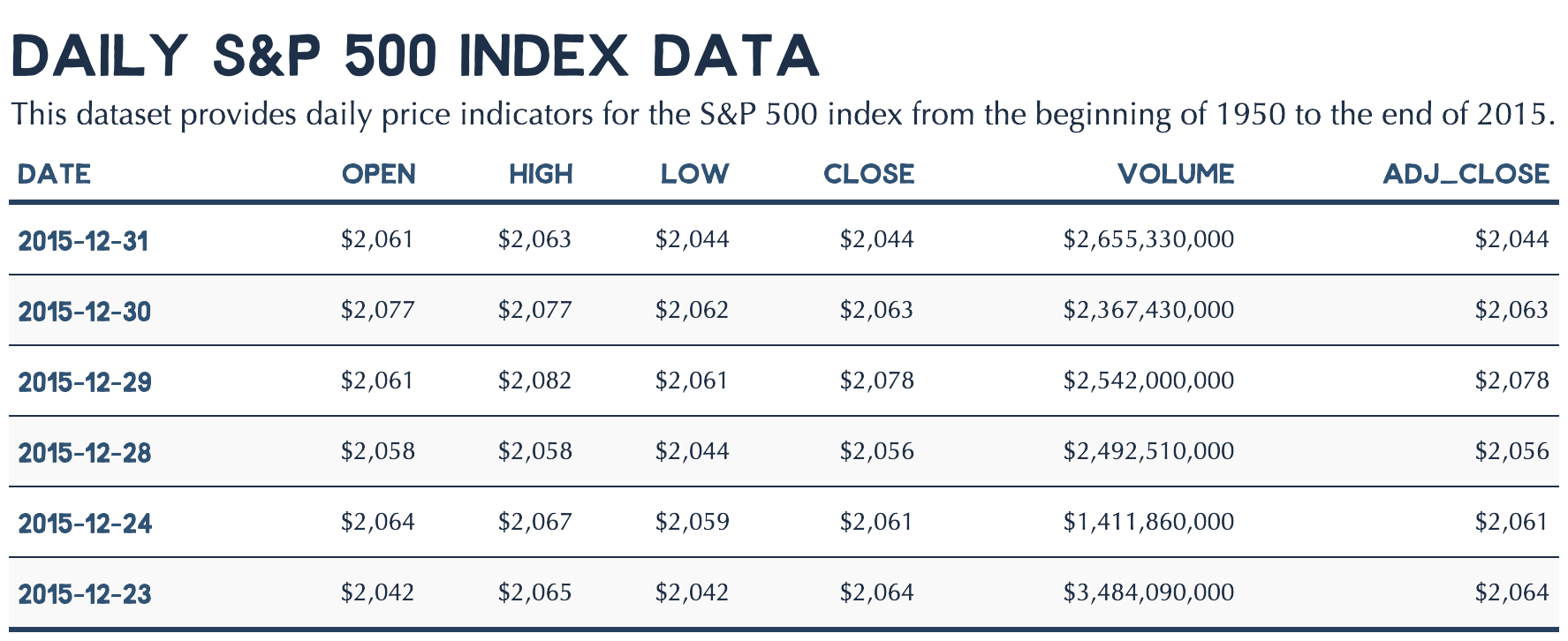Select the 2015-12-29 row label
The width and height of the screenshot is (1568, 641).
coord(85,381)
